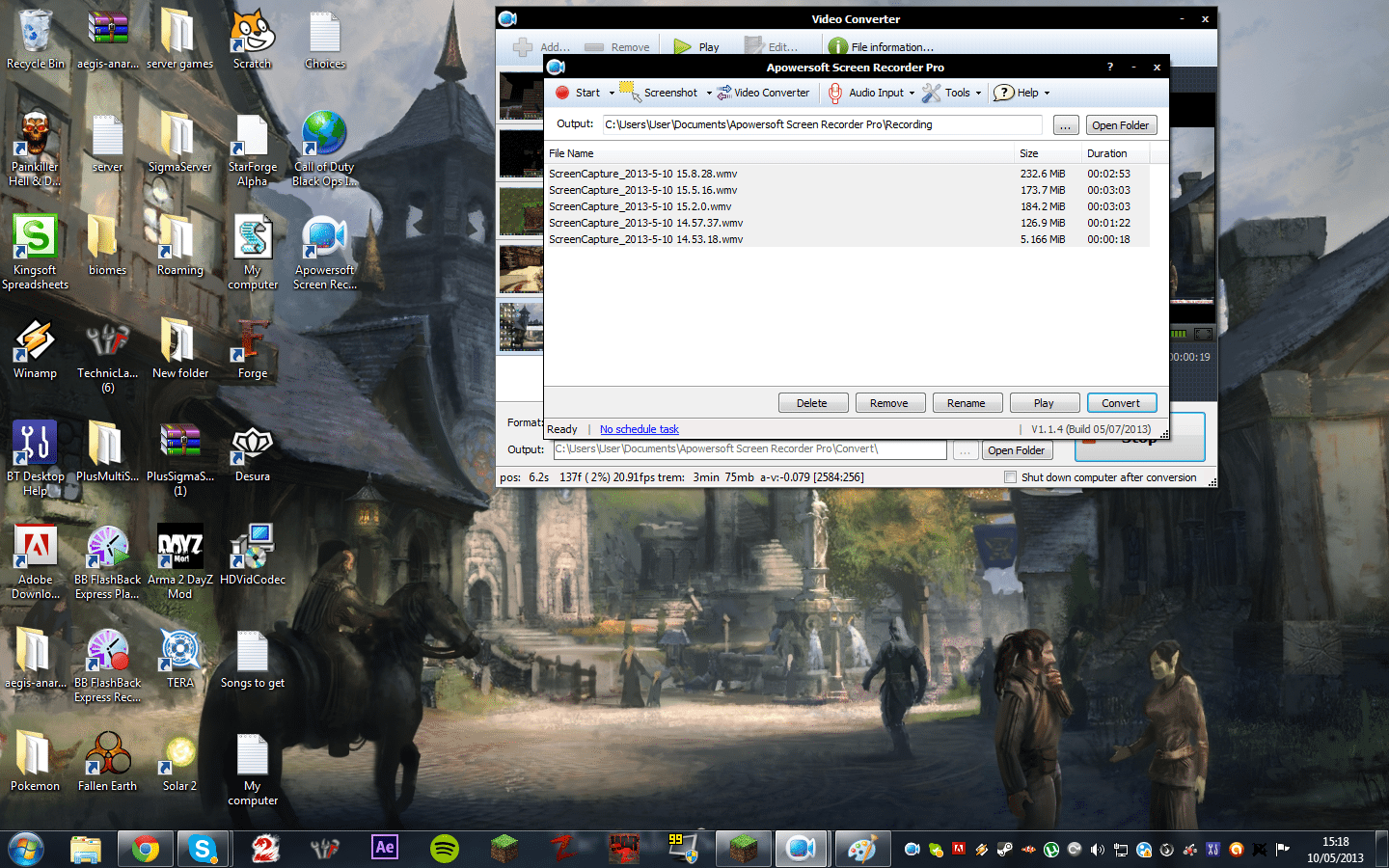Click the No schedule task link

click(x=639, y=429)
